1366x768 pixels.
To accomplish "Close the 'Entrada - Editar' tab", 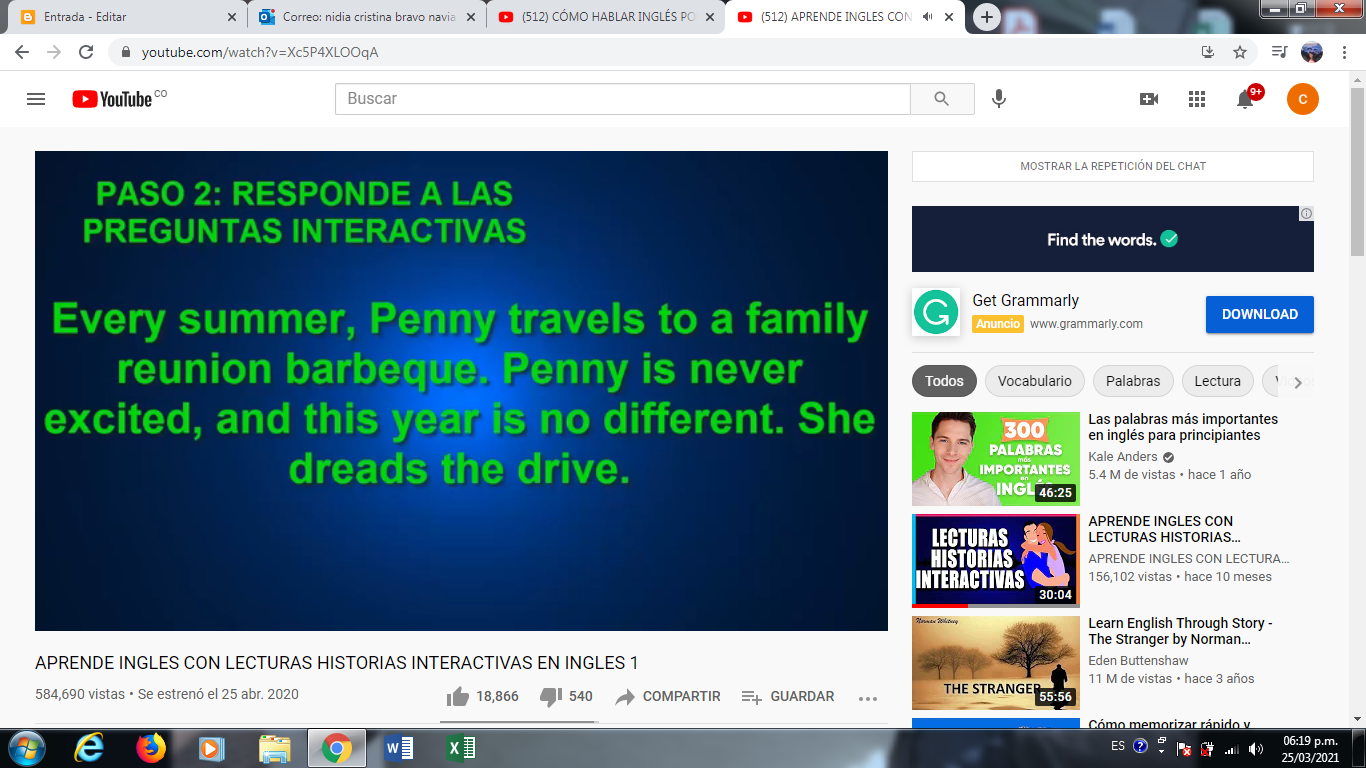I will pyautogui.click(x=231, y=17).
